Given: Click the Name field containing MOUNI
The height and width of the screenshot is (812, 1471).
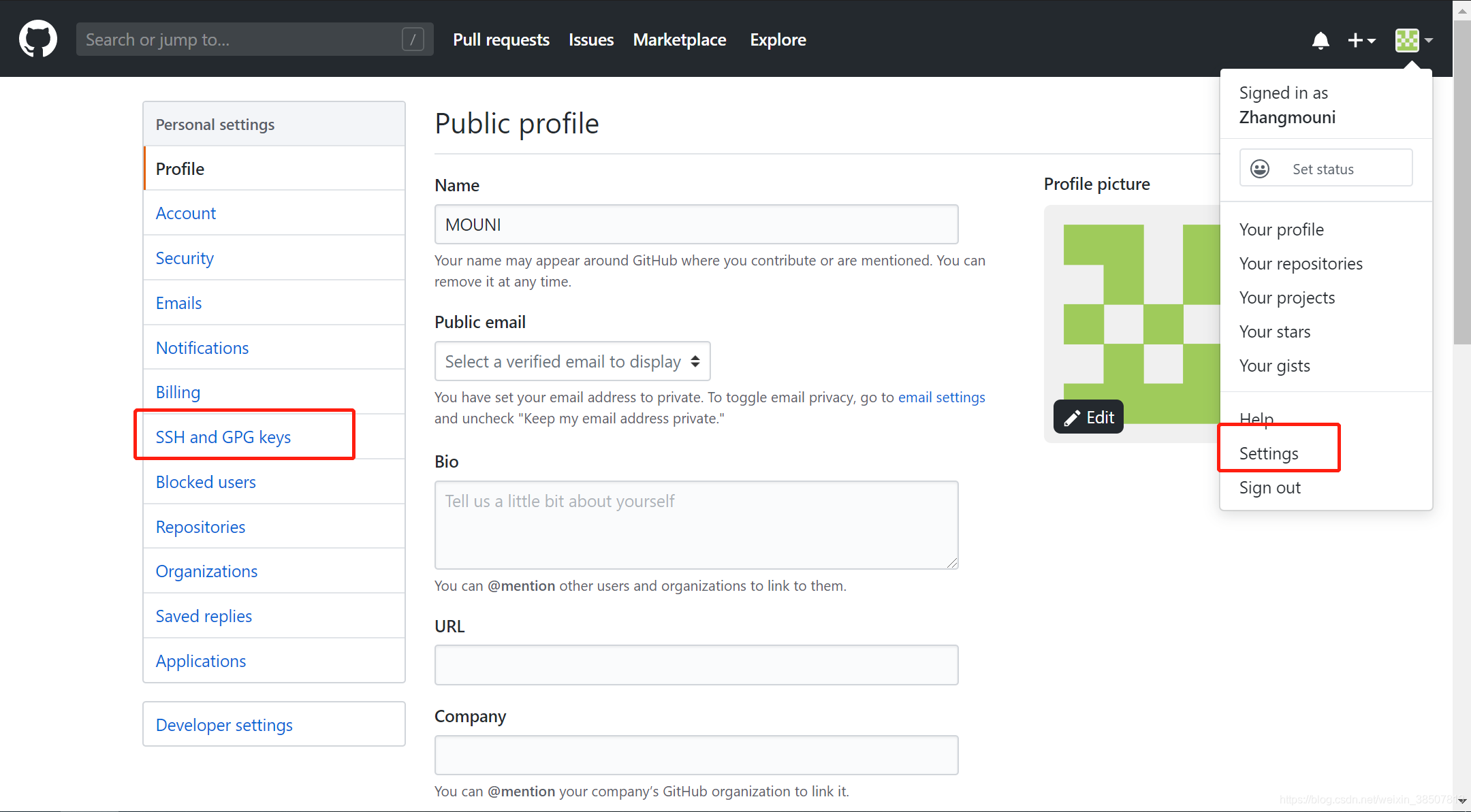Looking at the screenshot, I should click(697, 225).
